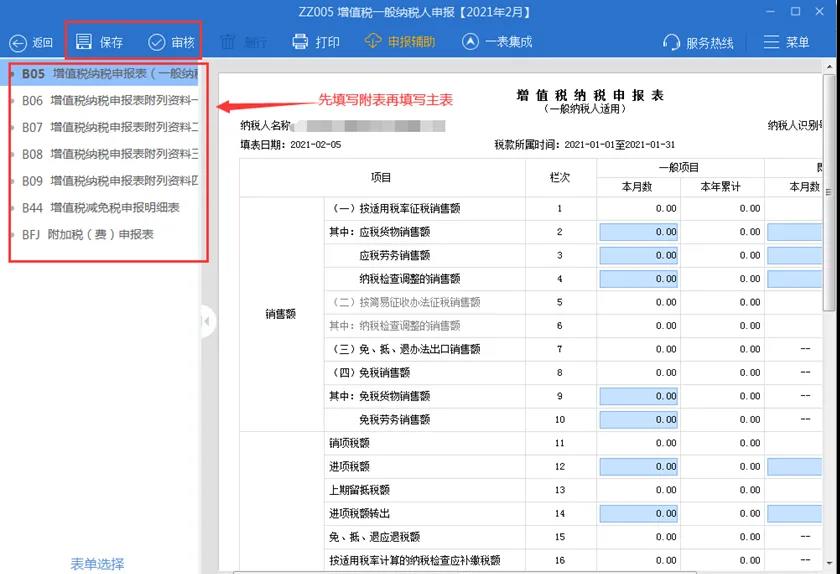Click the scroll up arrow
Image resolution: width=840 pixels, height=574 pixels.
pos(829,67)
